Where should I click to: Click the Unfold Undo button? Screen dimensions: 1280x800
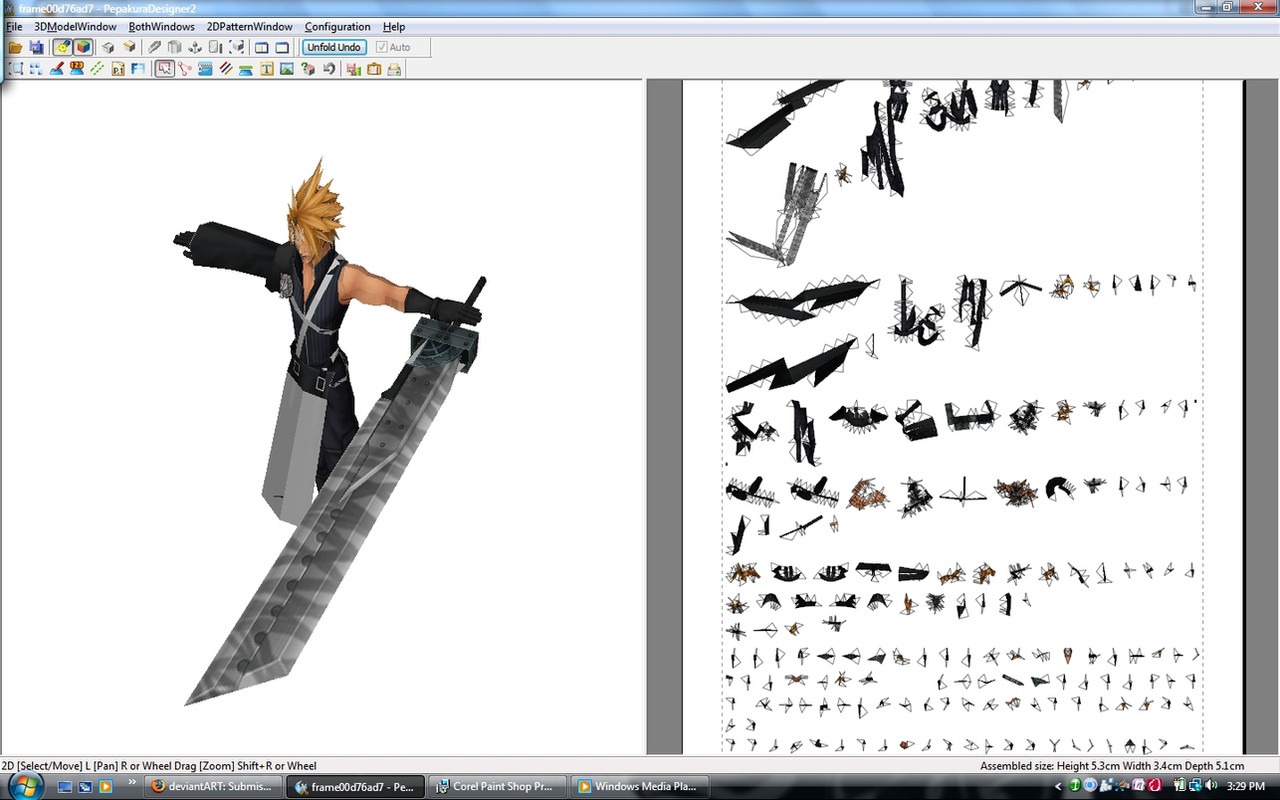pyautogui.click(x=334, y=47)
